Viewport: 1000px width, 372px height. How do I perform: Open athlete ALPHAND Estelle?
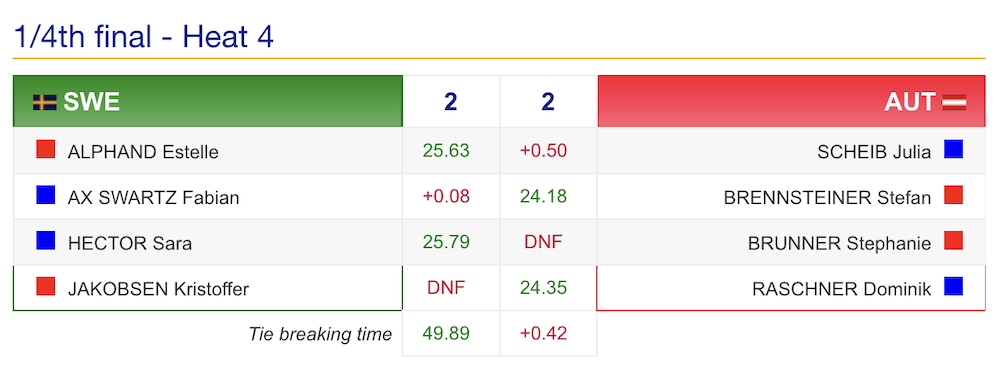[x=143, y=152]
